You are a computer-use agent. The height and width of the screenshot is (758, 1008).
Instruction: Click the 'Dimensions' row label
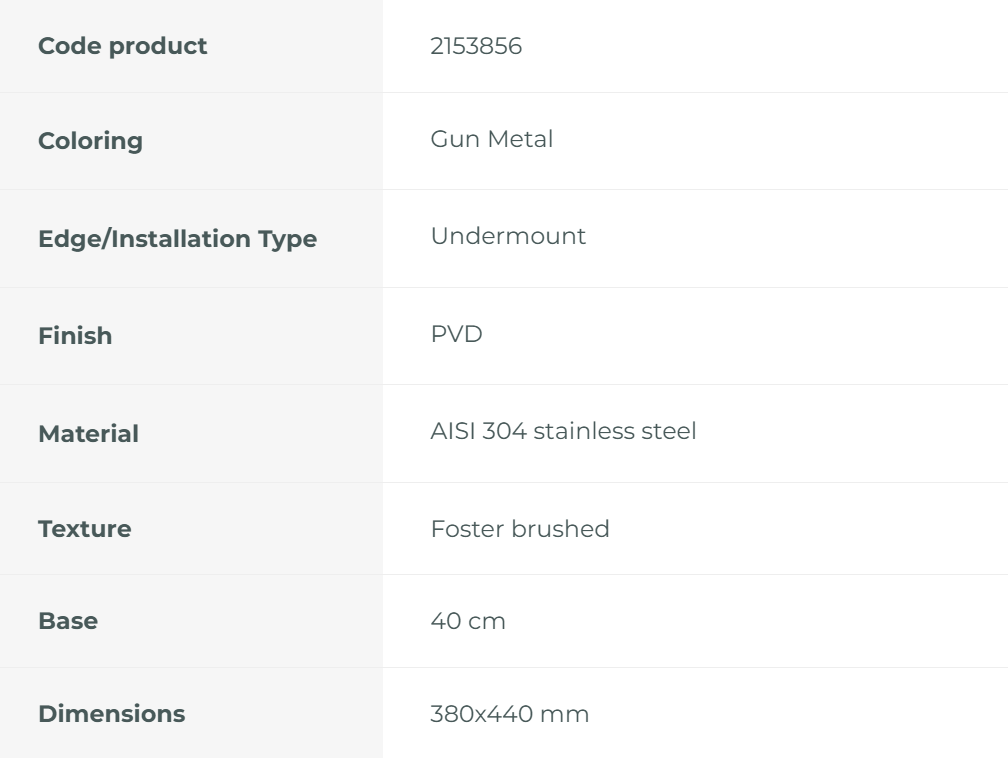click(111, 714)
